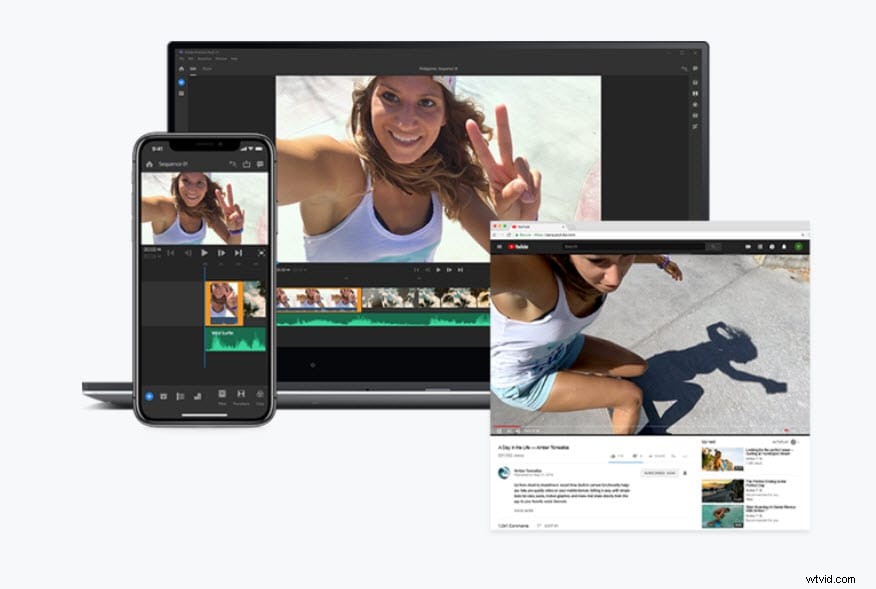
Task: Tap the fullscreen icon in the phone playback bar
Action: (x=262, y=252)
